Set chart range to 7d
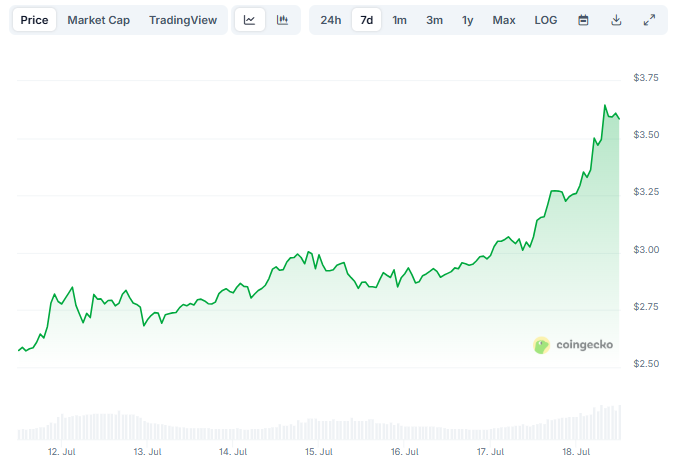This screenshot has height=470, width=675. point(366,20)
